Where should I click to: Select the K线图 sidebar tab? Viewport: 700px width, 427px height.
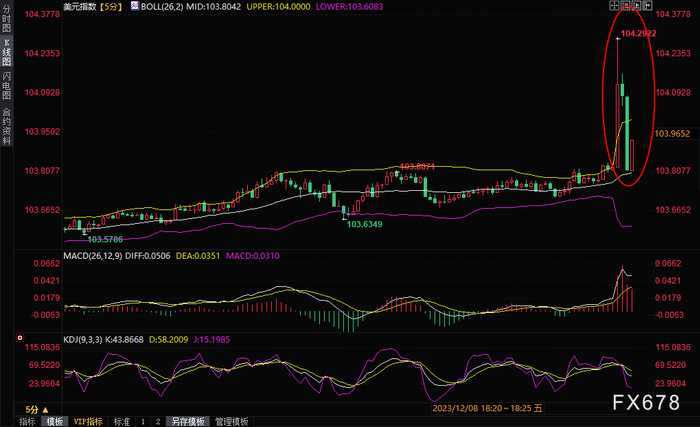[6, 52]
